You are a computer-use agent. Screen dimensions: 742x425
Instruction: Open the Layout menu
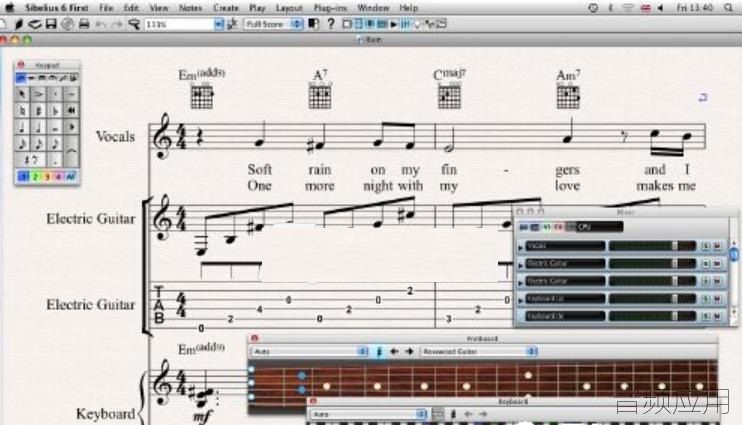pyautogui.click(x=289, y=8)
